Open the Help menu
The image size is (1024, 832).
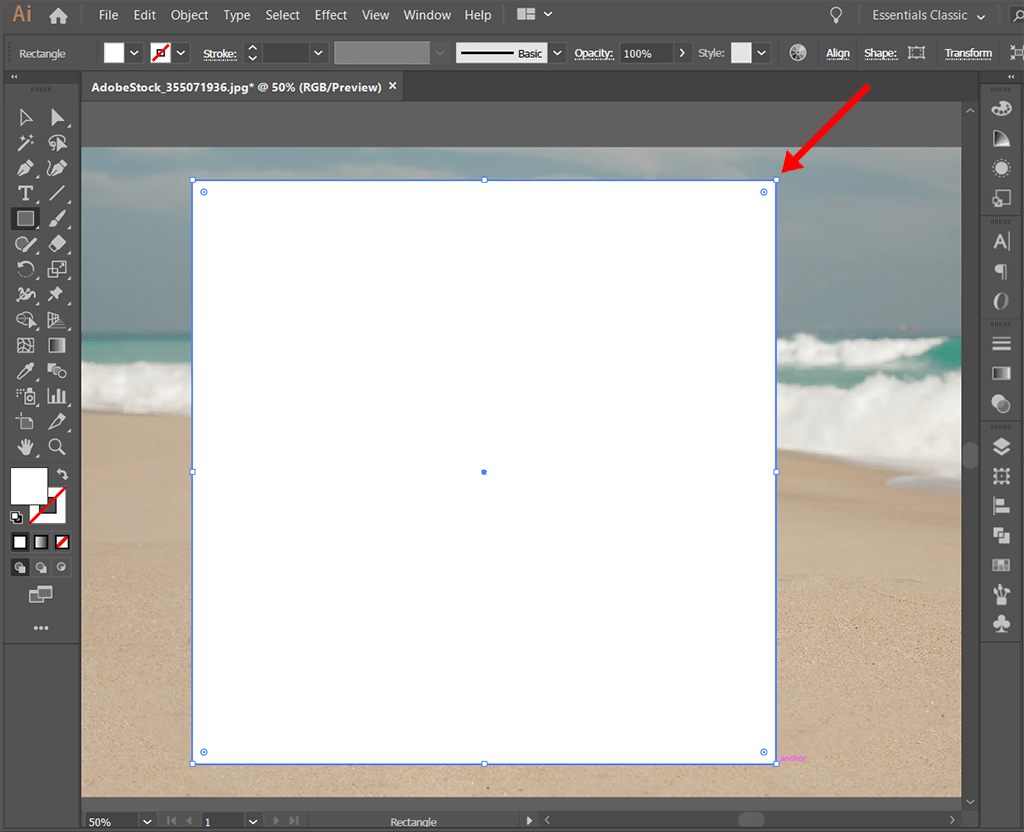coord(478,15)
